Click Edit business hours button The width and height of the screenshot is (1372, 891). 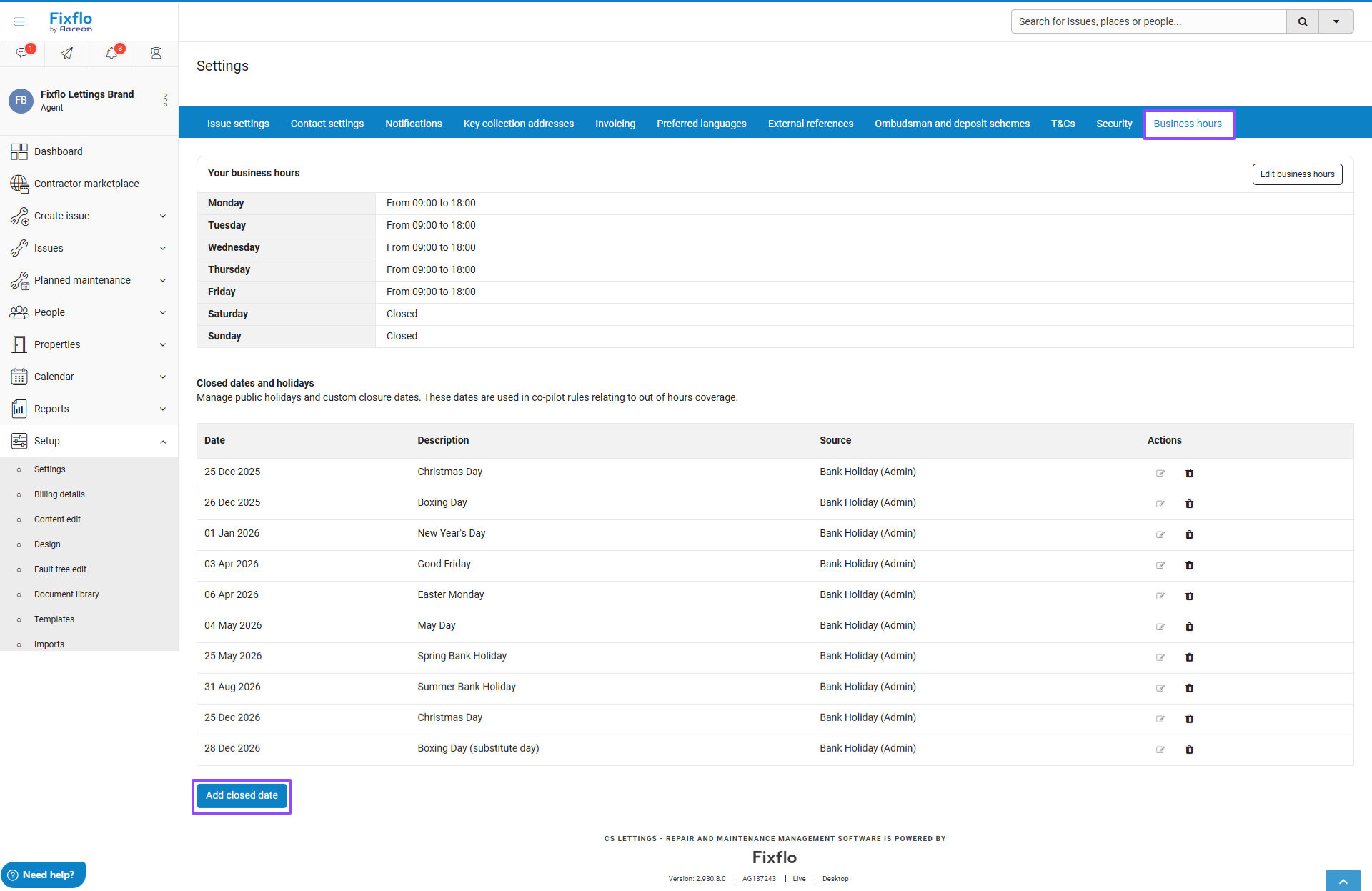[x=1297, y=174]
